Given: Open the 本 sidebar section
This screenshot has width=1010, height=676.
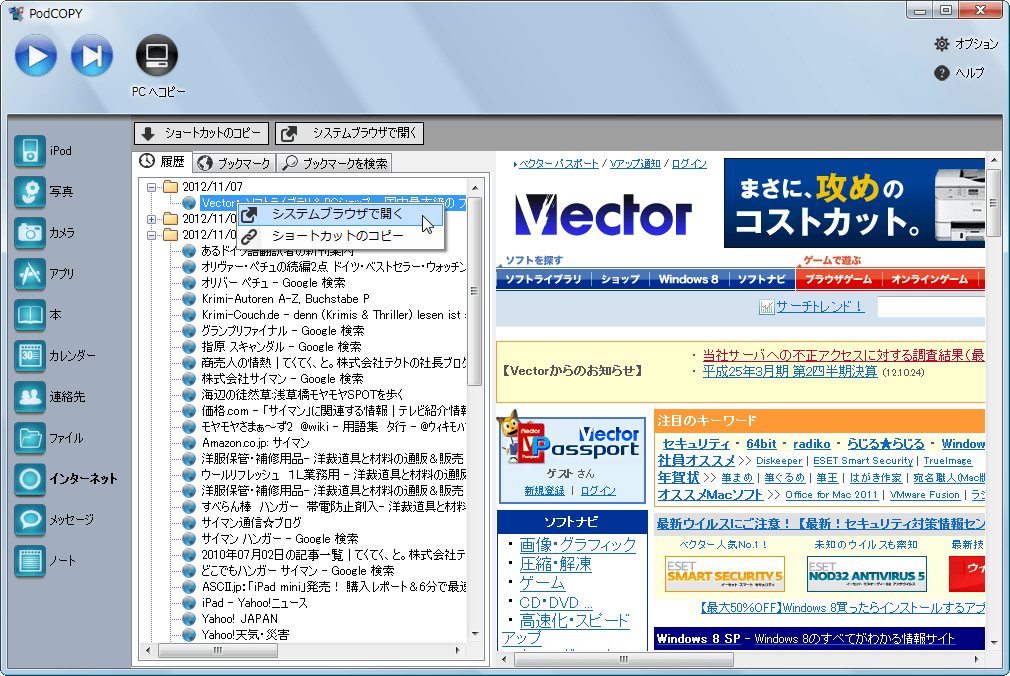Looking at the screenshot, I should [37, 315].
